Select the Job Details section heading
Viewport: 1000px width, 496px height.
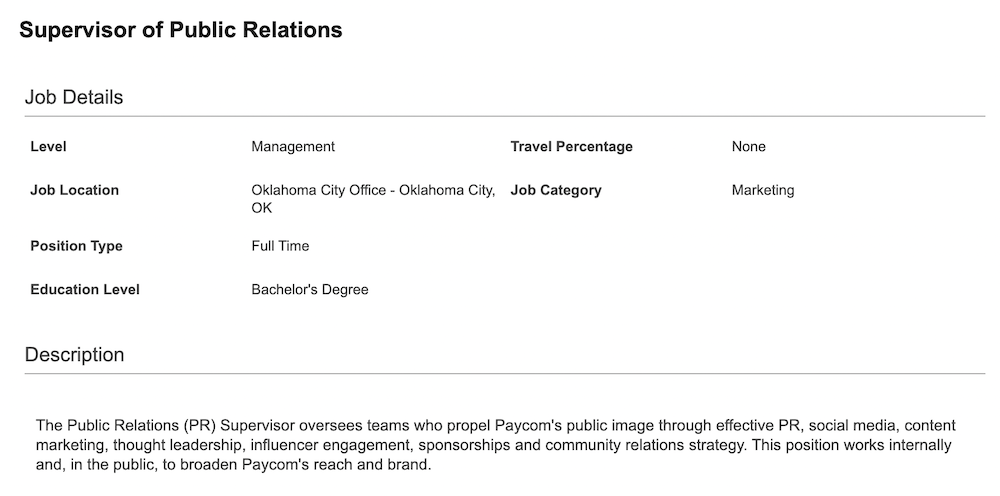pyautogui.click(x=74, y=98)
